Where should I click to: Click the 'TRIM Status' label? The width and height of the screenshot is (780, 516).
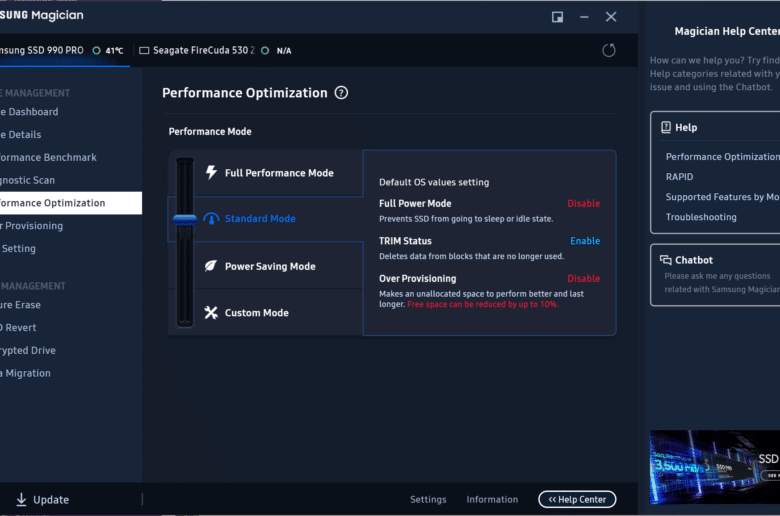(405, 241)
